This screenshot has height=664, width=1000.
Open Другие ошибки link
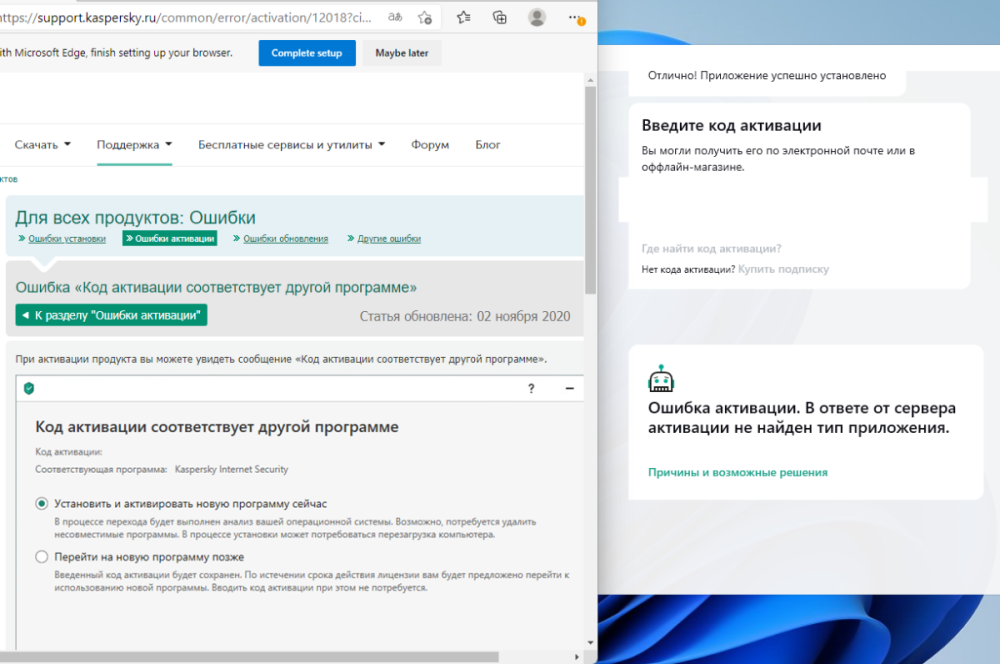click(x=388, y=239)
